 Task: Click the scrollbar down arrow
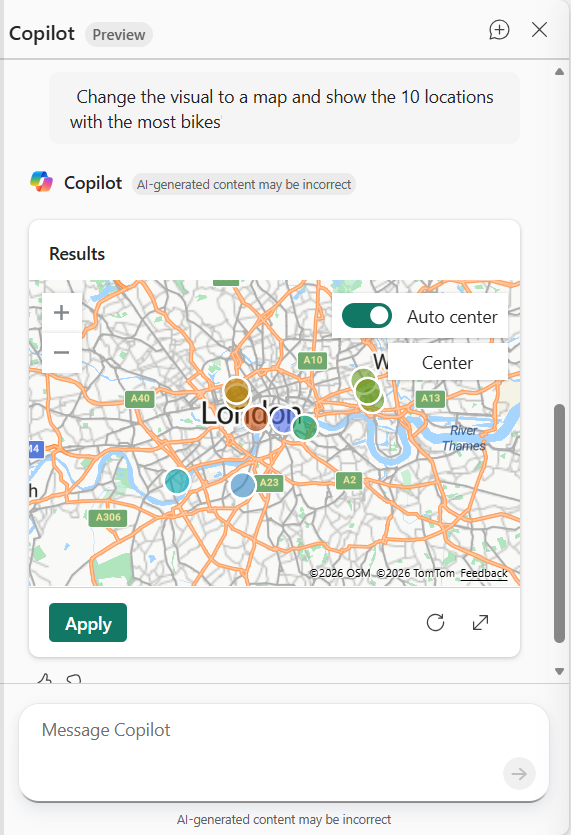point(559,672)
